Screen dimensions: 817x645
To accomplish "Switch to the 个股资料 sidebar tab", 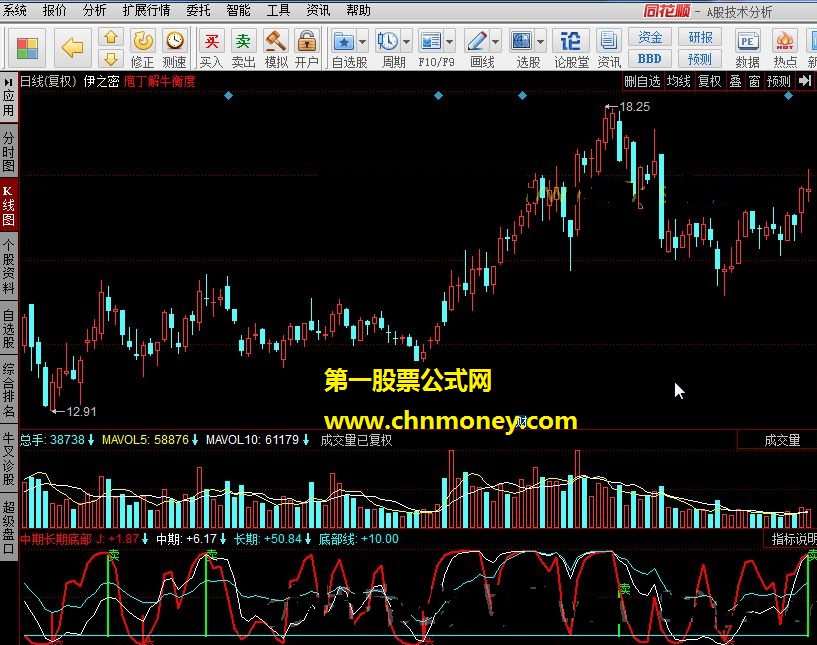I will click(x=8, y=267).
